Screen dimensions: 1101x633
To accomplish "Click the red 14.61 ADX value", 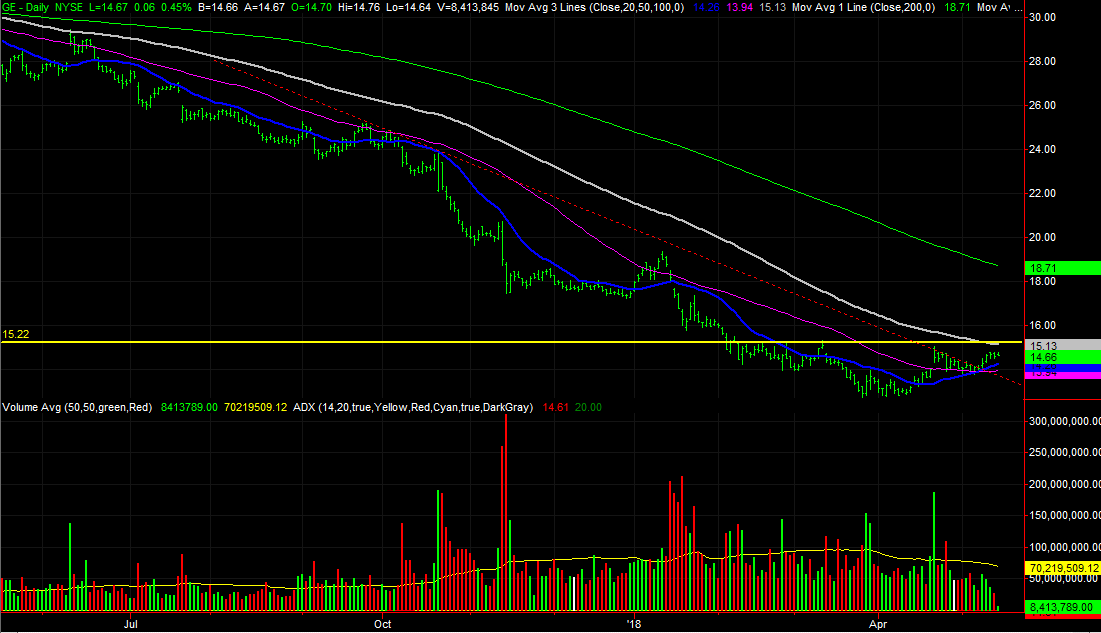I will pos(555,407).
